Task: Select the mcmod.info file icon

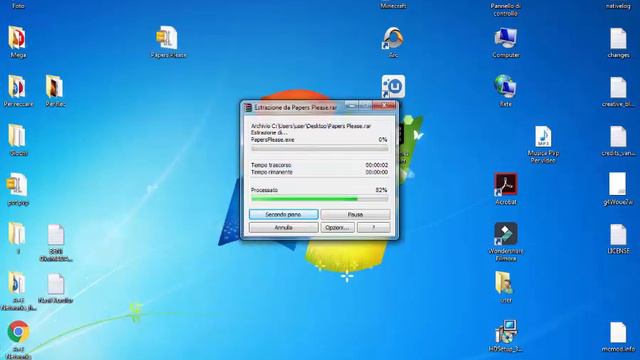Action: point(618,333)
